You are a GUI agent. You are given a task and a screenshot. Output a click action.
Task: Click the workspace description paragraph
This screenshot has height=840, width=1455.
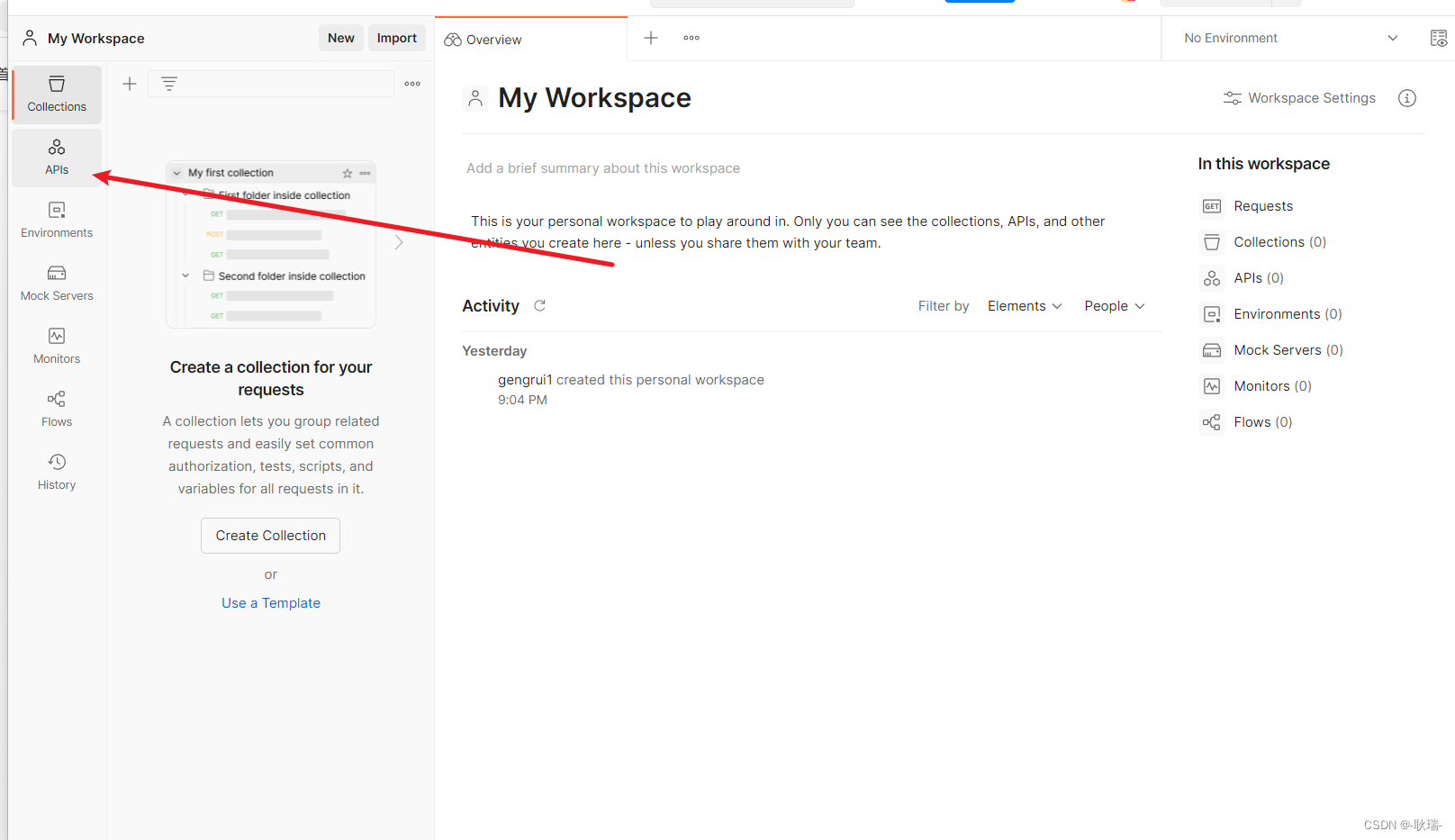coord(788,232)
